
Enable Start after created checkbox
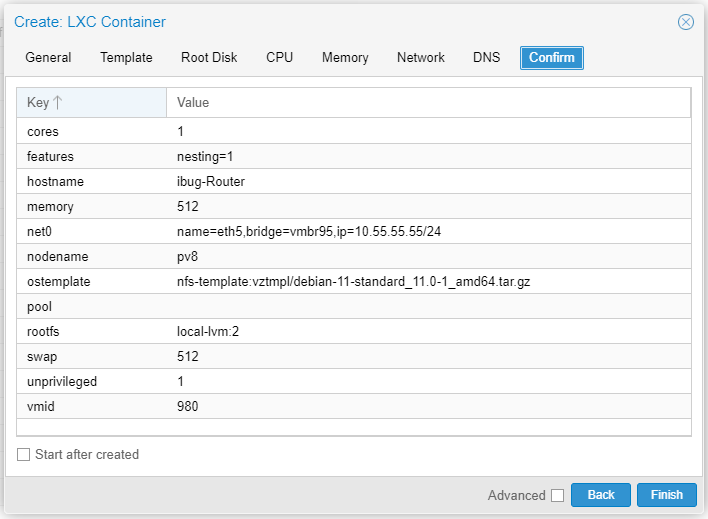point(23,454)
